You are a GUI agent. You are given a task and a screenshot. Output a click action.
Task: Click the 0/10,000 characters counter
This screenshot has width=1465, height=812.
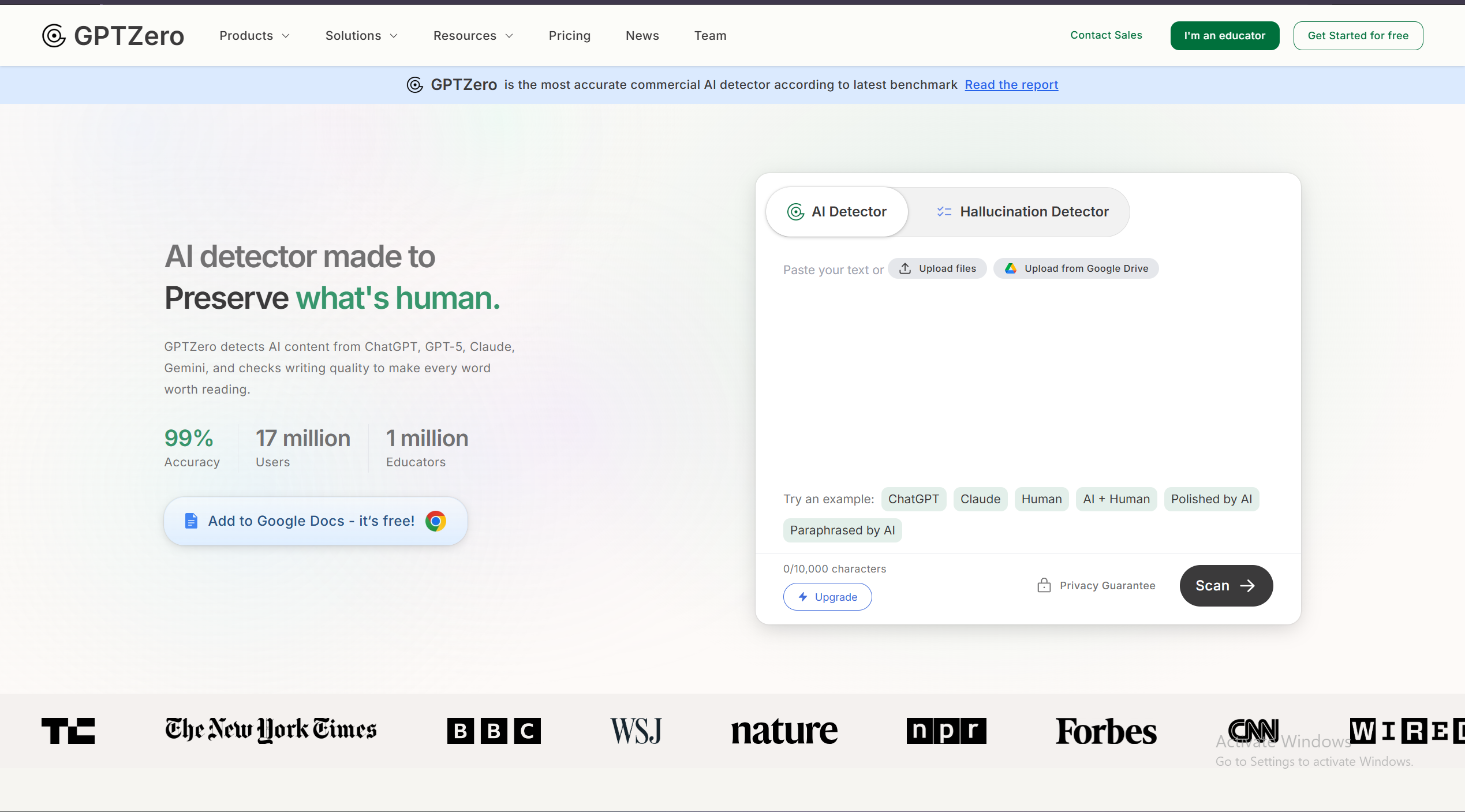point(834,569)
